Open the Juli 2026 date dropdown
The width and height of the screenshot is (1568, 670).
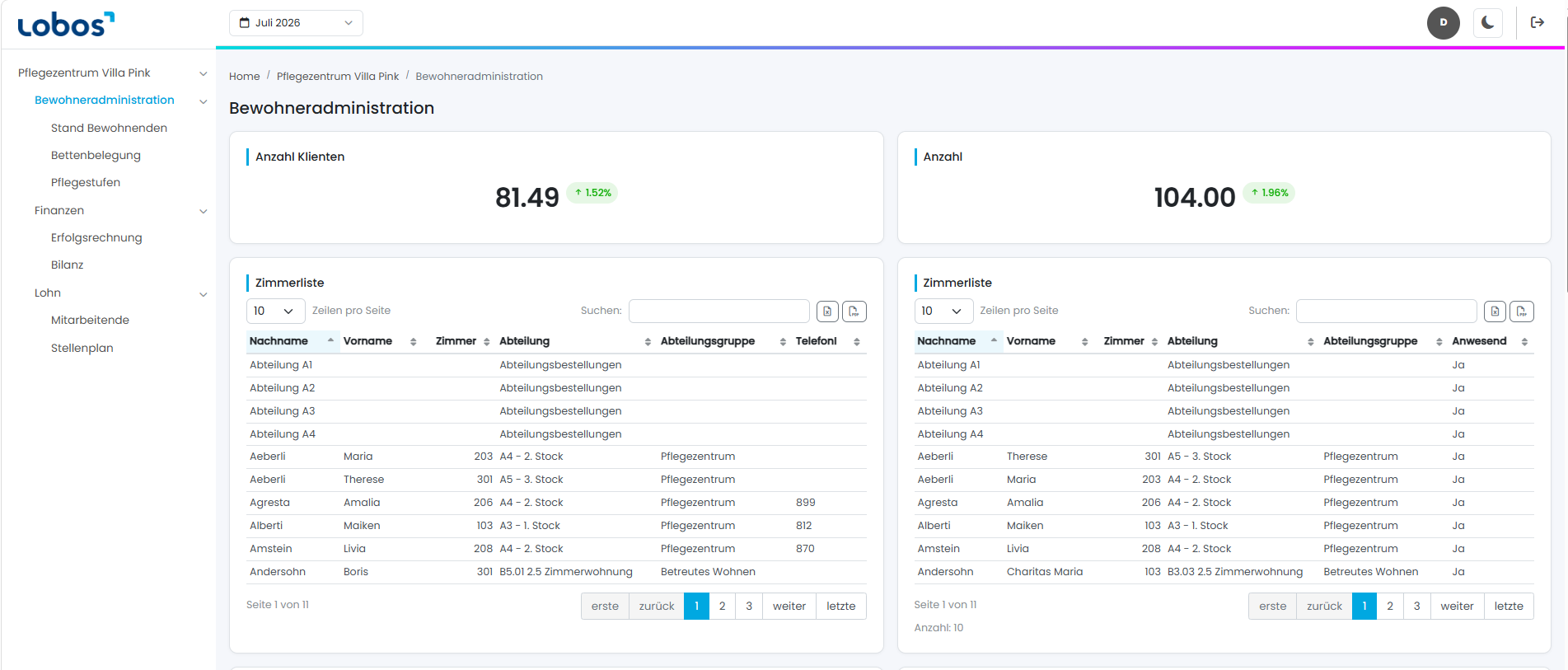tap(296, 23)
